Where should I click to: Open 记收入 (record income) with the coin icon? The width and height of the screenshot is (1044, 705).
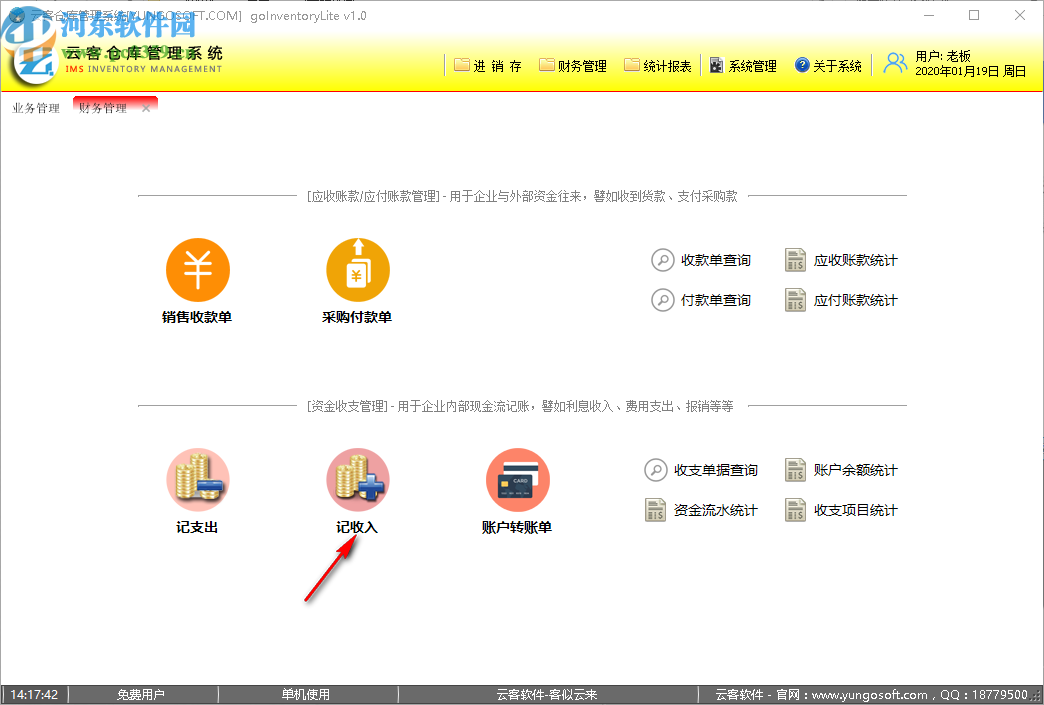[x=357, y=479]
